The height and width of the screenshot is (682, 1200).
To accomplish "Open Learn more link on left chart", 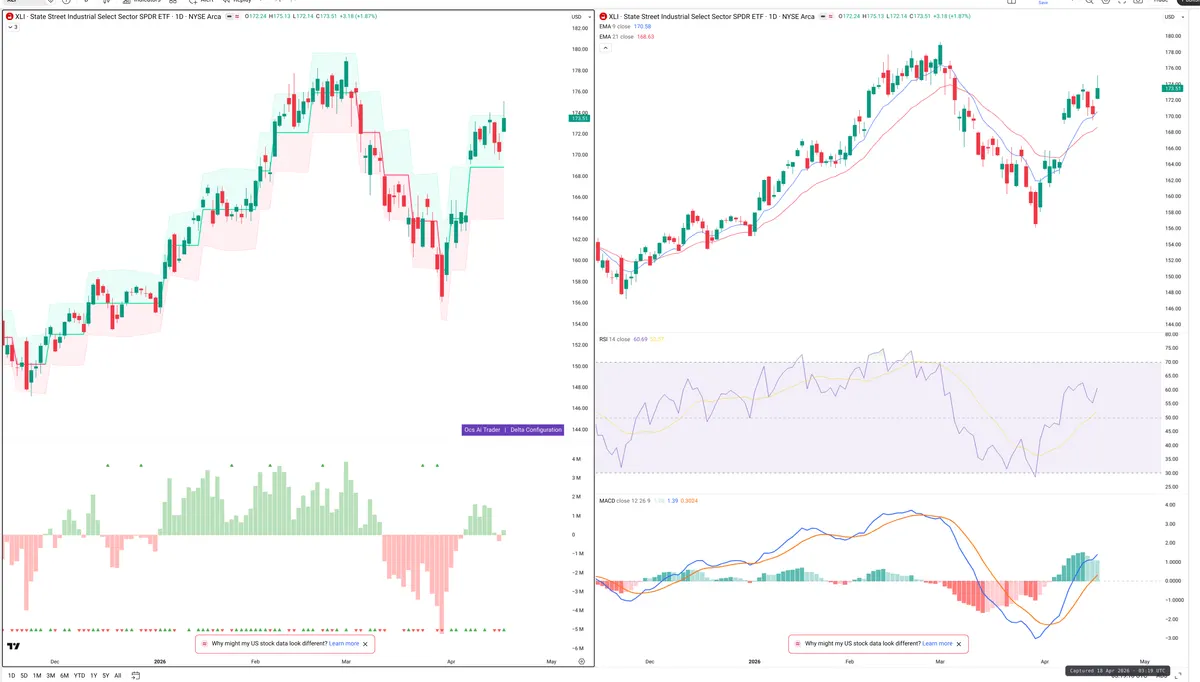I will [344, 644].
